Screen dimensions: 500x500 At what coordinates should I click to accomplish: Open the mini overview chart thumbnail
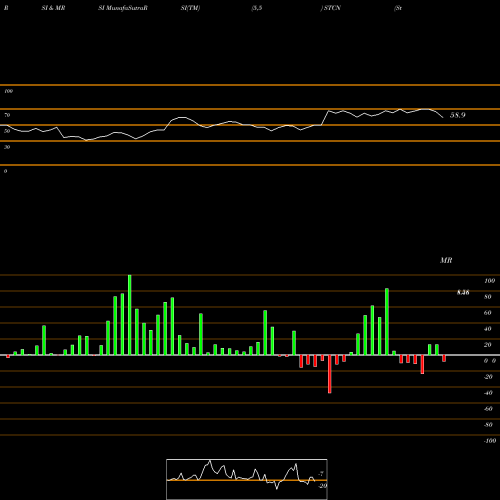pyautogui.click(x=247, y=479)
